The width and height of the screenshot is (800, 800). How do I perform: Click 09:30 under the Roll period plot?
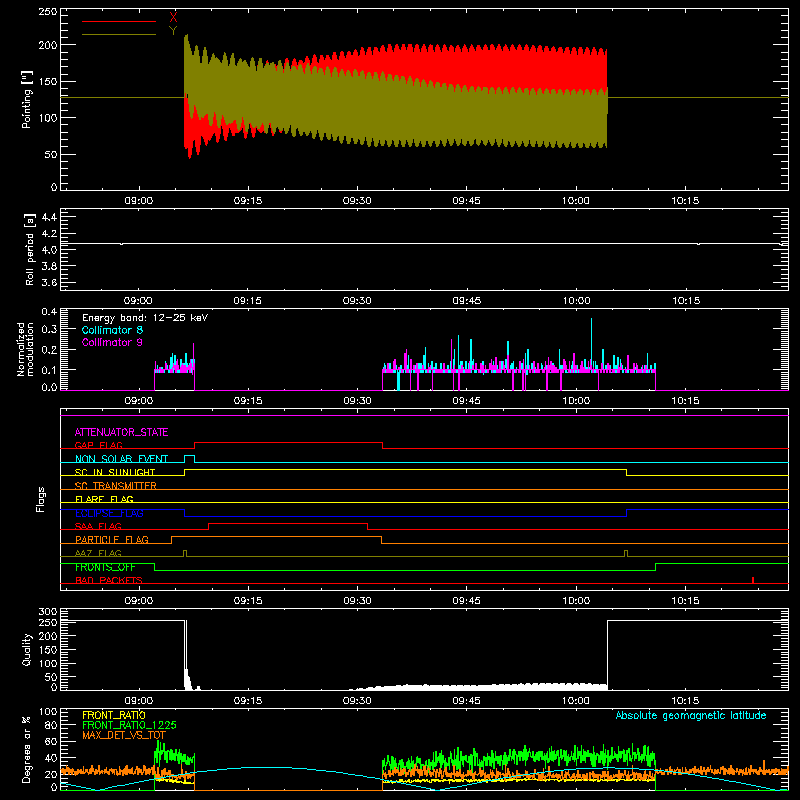click(357, 301)
